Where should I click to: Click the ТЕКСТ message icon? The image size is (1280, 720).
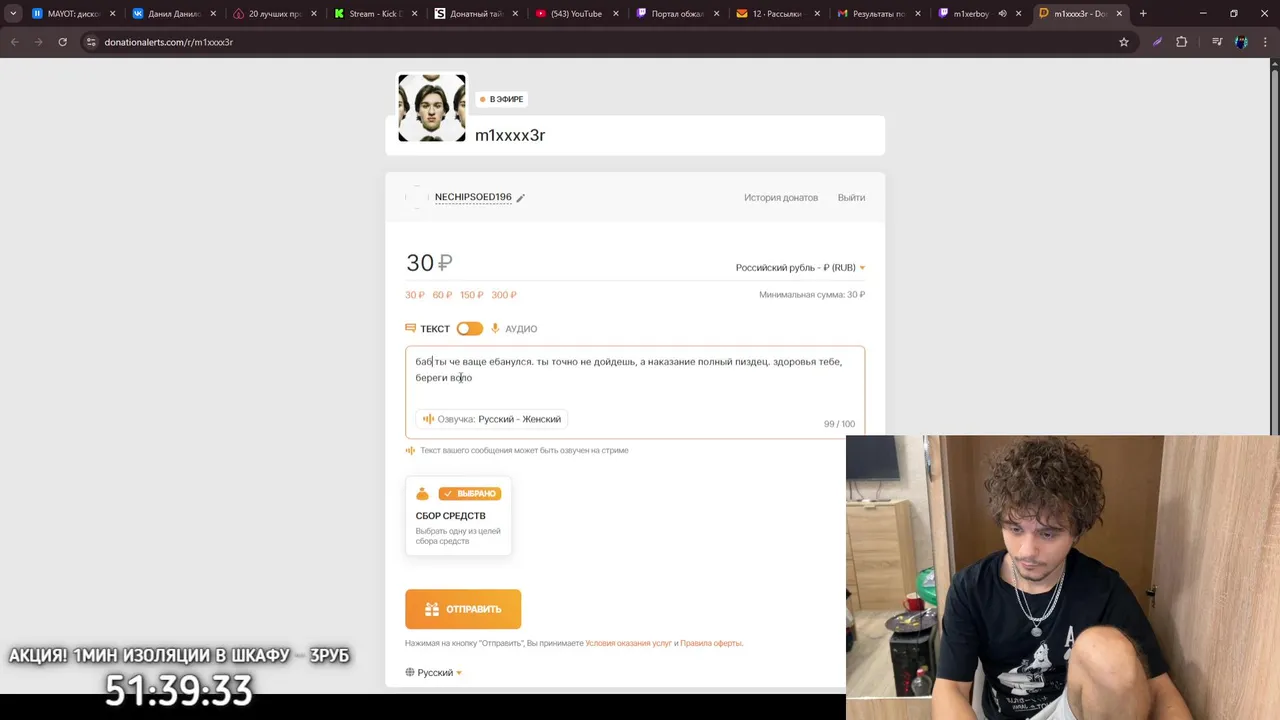pyautogui.click(x=410, y=328)
